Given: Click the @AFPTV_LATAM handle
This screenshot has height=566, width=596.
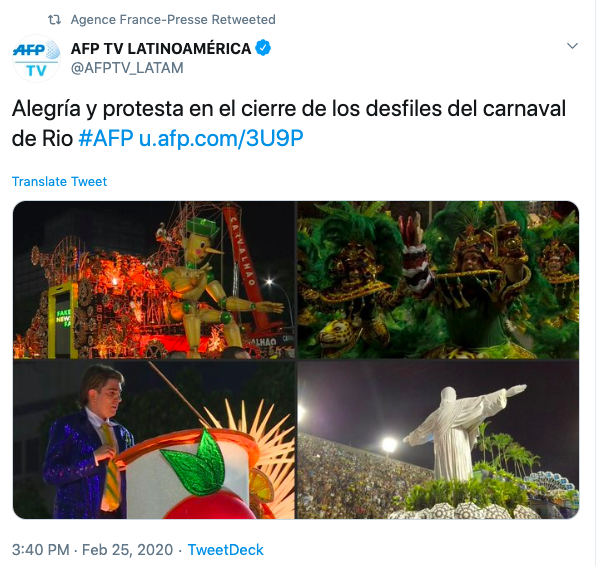Looking at the screenshot, I should click(x=127, y=68).
